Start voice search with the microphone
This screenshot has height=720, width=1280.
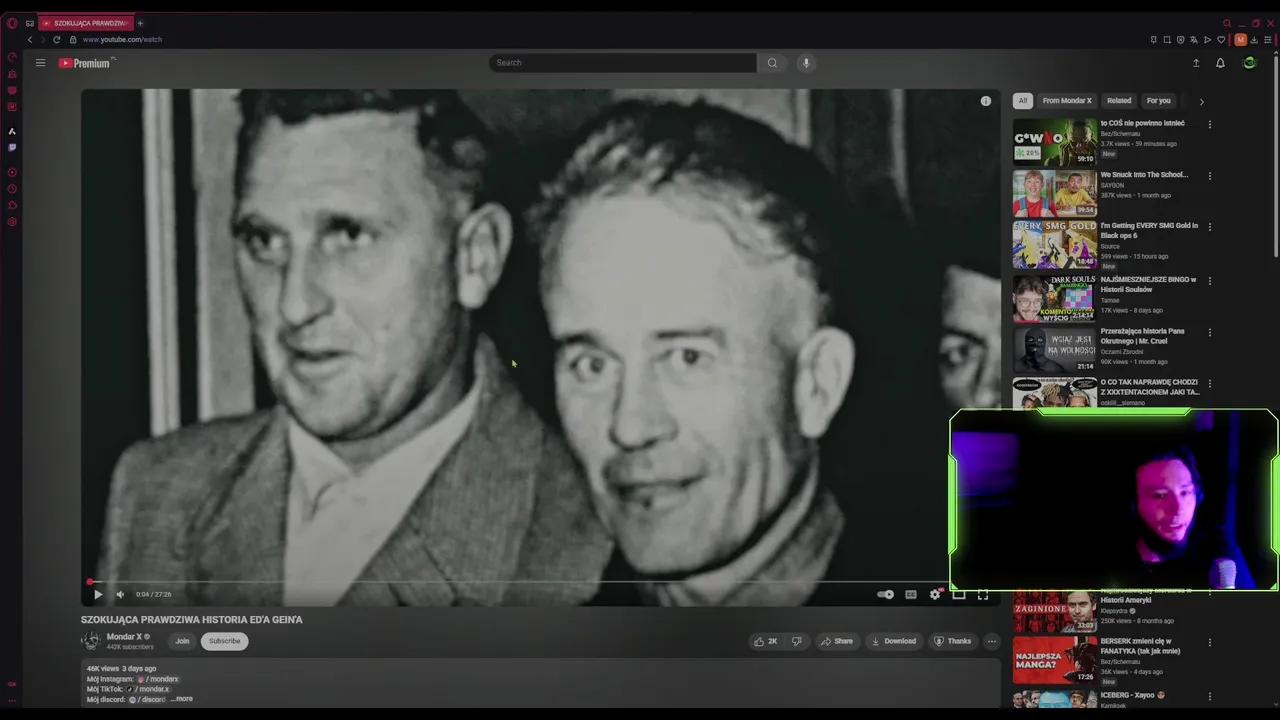pyautogui.click(x=806, y=63)
